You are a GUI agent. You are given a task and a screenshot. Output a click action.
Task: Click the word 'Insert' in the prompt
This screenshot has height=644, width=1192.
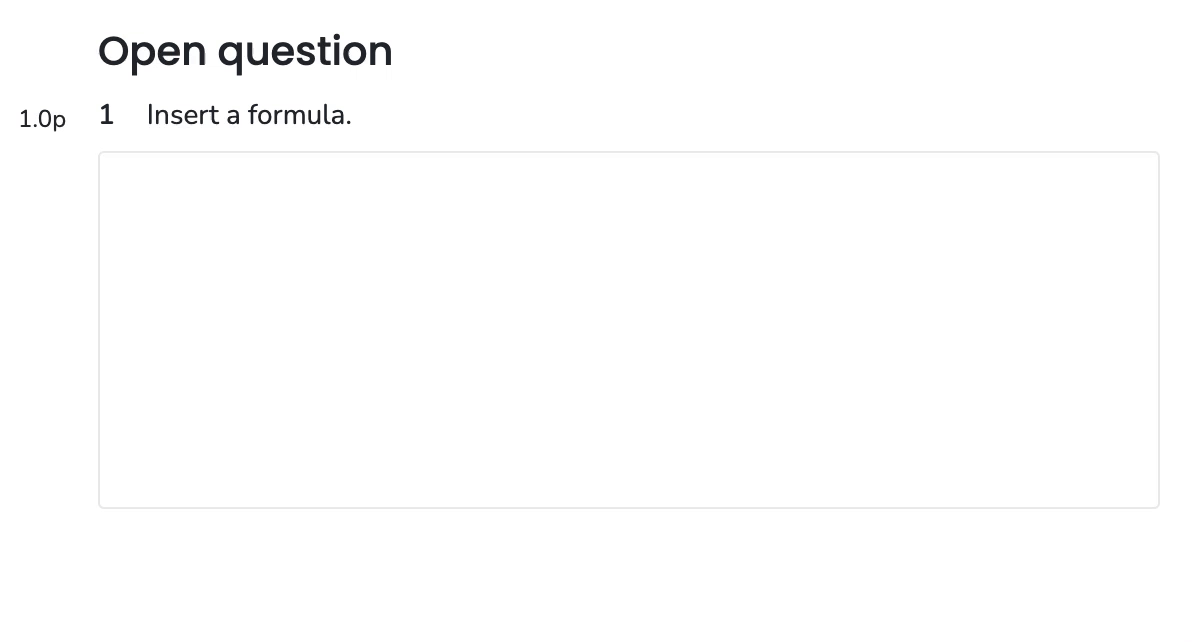[182, 115]
